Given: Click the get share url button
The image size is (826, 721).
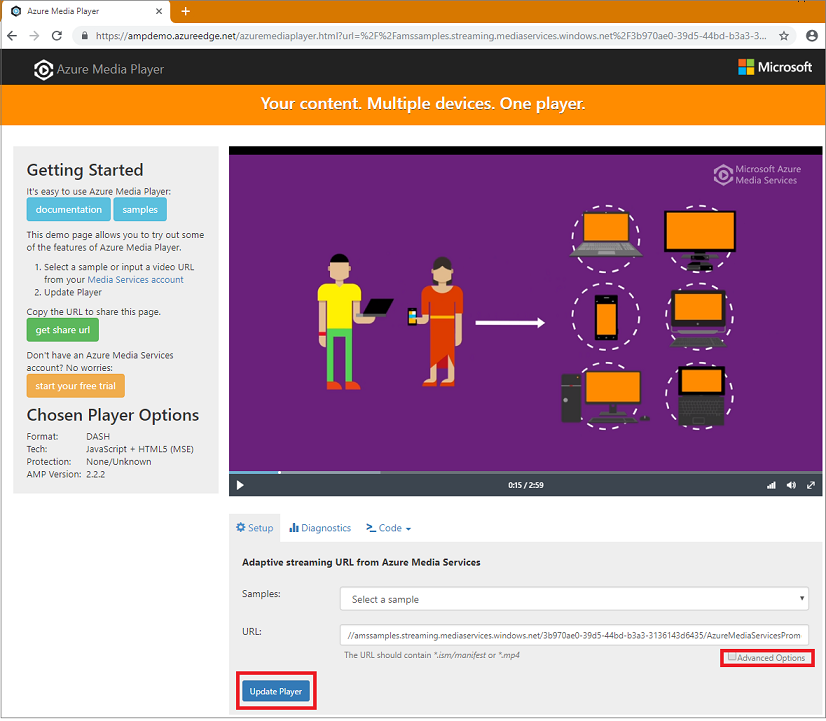Looking at the screenshot, I should [x=63, y=330].
